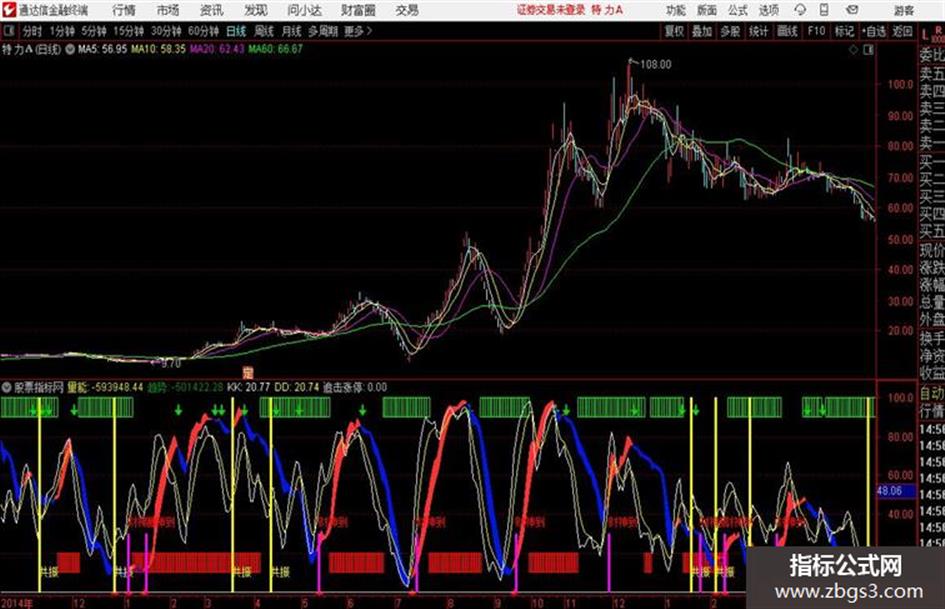
Task: Open the 功能 menu
Action: [676, 10]
